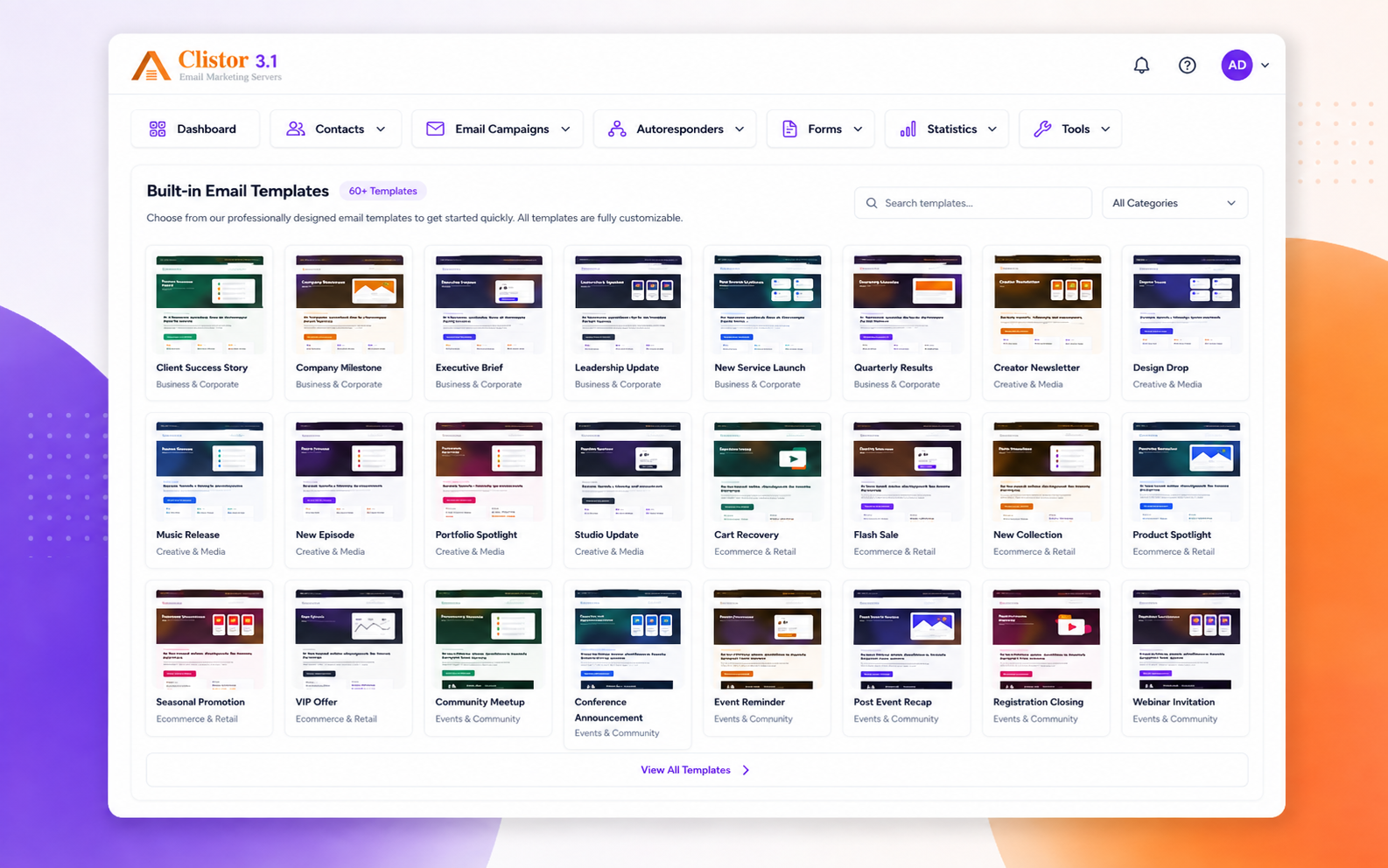Click the AD user avatar
The width and height of the screenshot is (1388, 868).
[x=1237, y=65]
